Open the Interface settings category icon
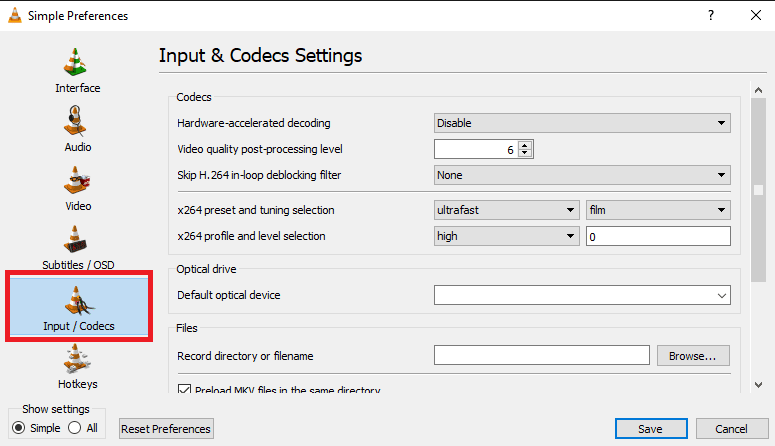Image resolution: width=775 pixels, height=446 pixels. pyautogui.click(x=76, y=62)
